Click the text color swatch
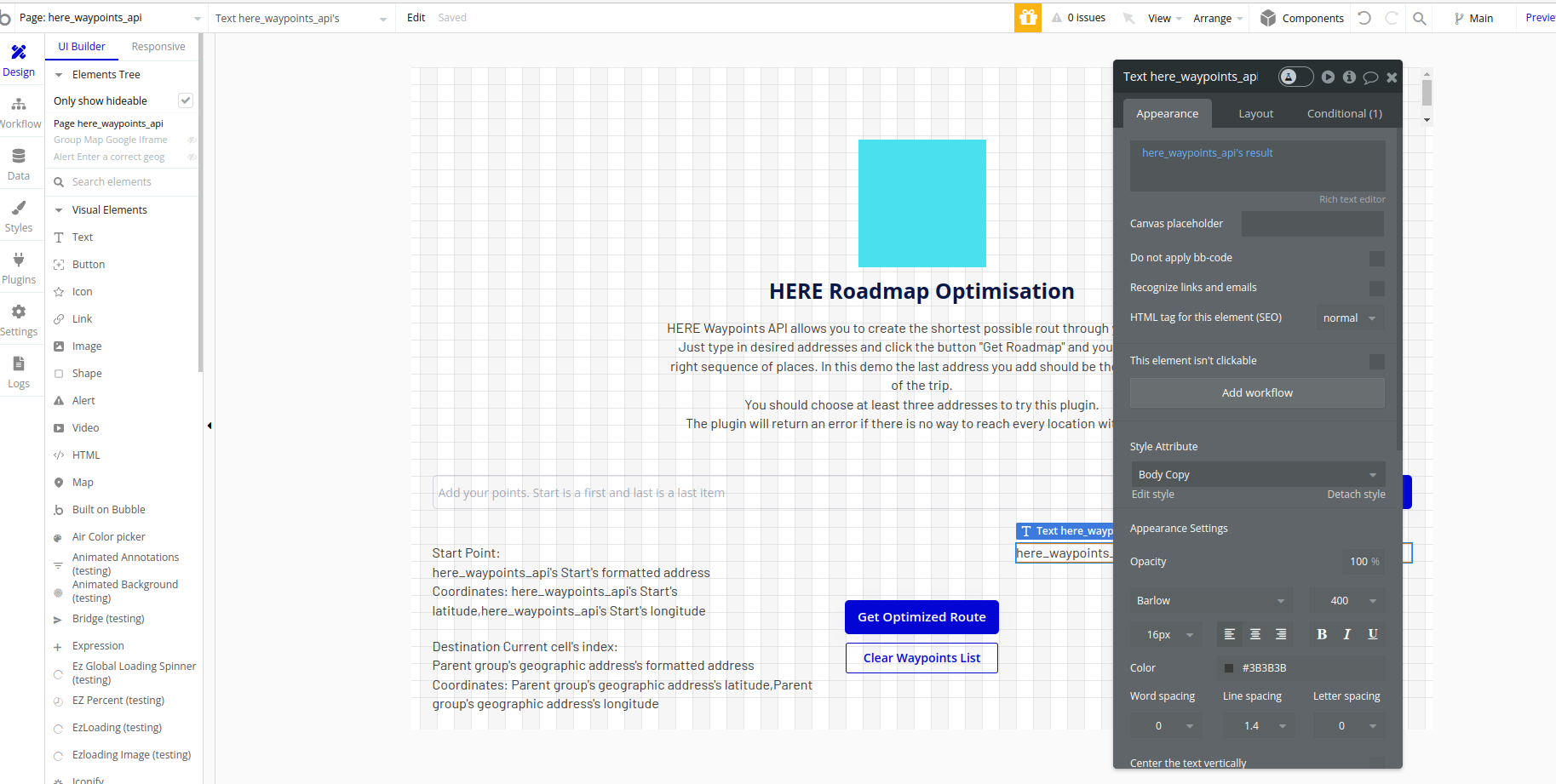1556x784 pixels. pos(1228,668)
